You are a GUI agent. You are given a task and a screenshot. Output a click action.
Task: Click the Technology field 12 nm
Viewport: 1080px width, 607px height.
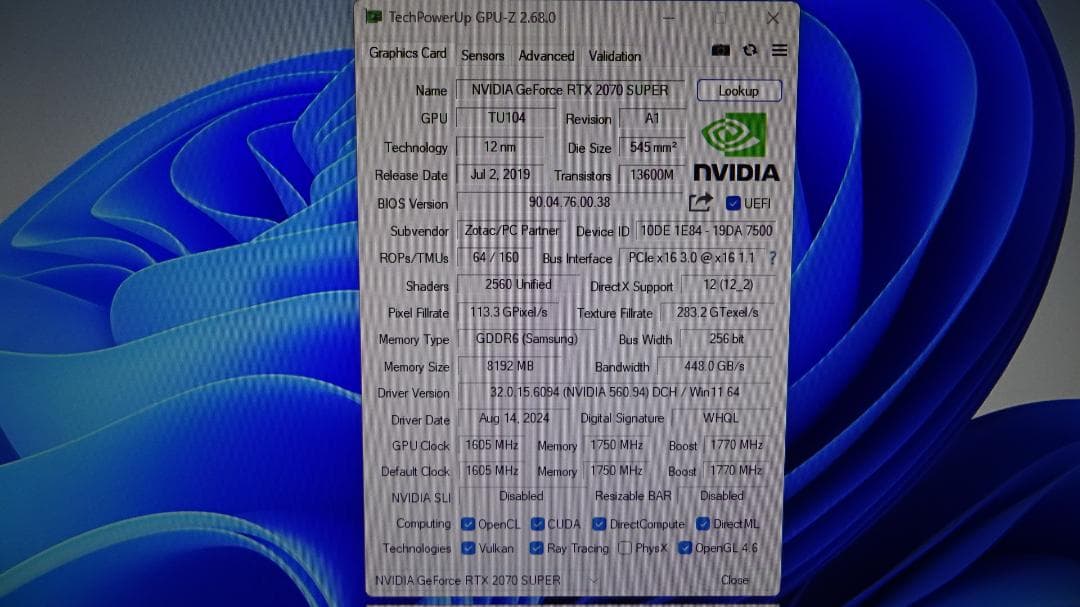coord(499,147)
